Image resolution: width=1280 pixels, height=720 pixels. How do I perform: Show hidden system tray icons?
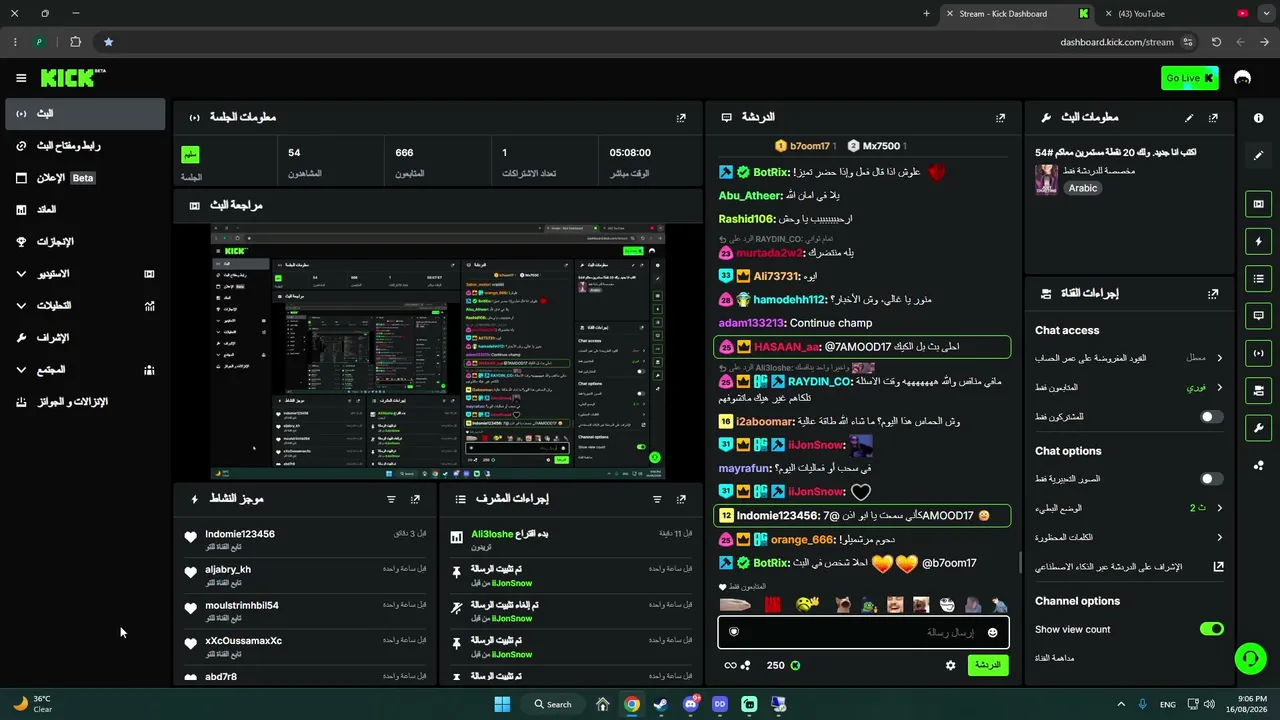point(1120,704)
